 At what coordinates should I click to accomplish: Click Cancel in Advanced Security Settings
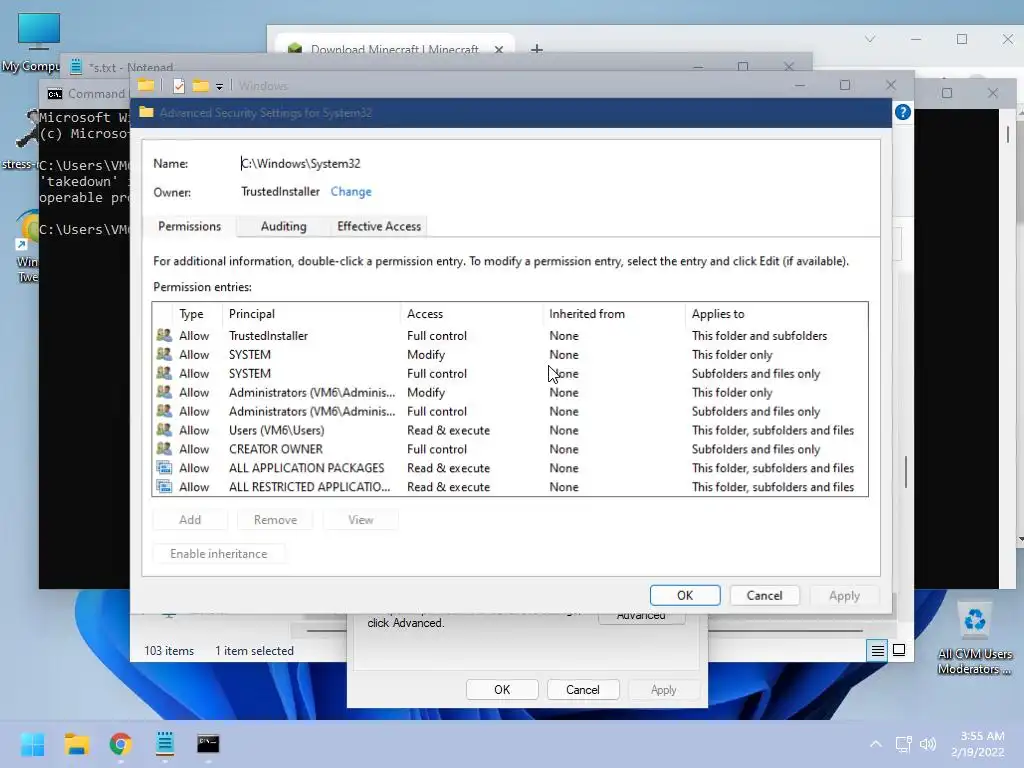(x=764, y=595)
